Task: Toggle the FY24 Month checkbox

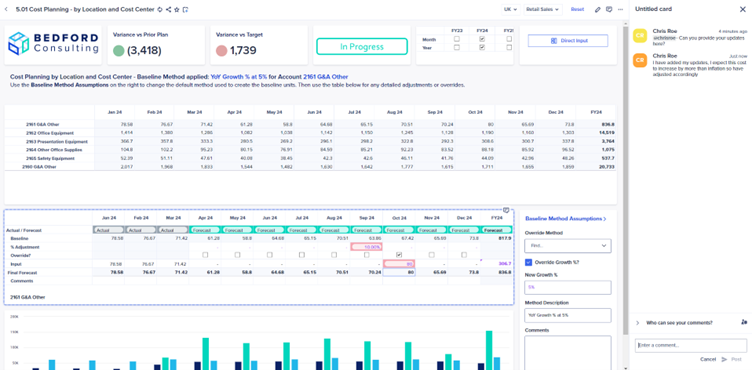Action: tap(482, 39)
